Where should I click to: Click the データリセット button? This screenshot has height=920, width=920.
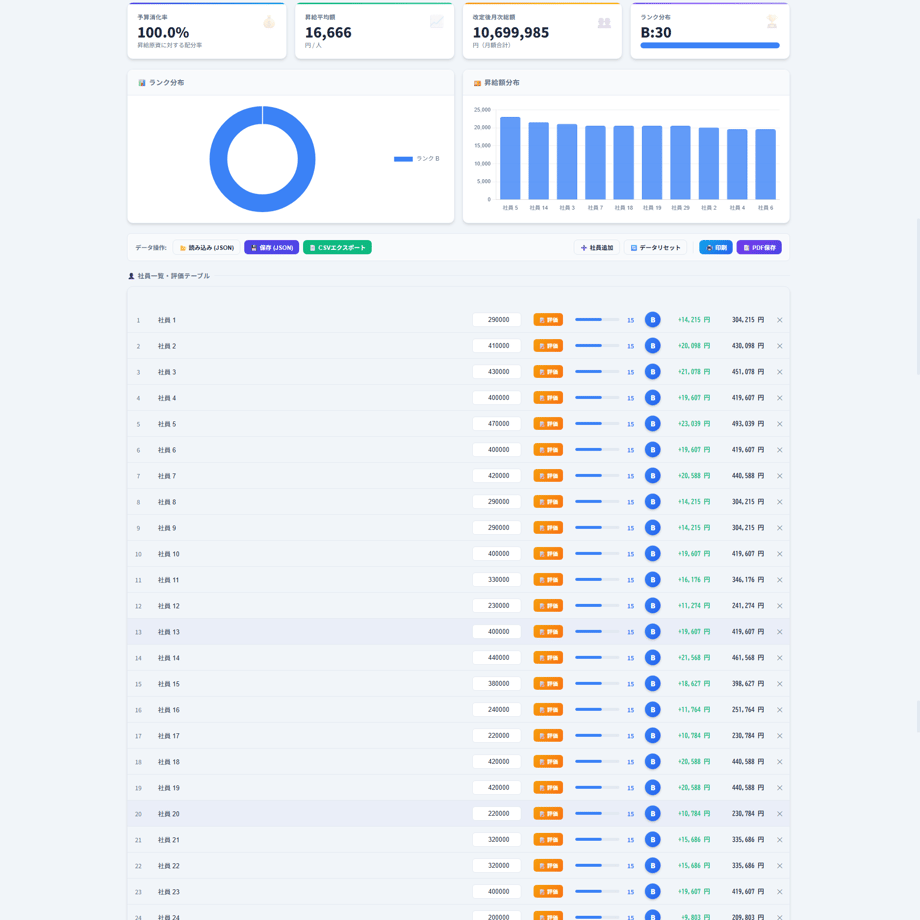coord(655,248)
